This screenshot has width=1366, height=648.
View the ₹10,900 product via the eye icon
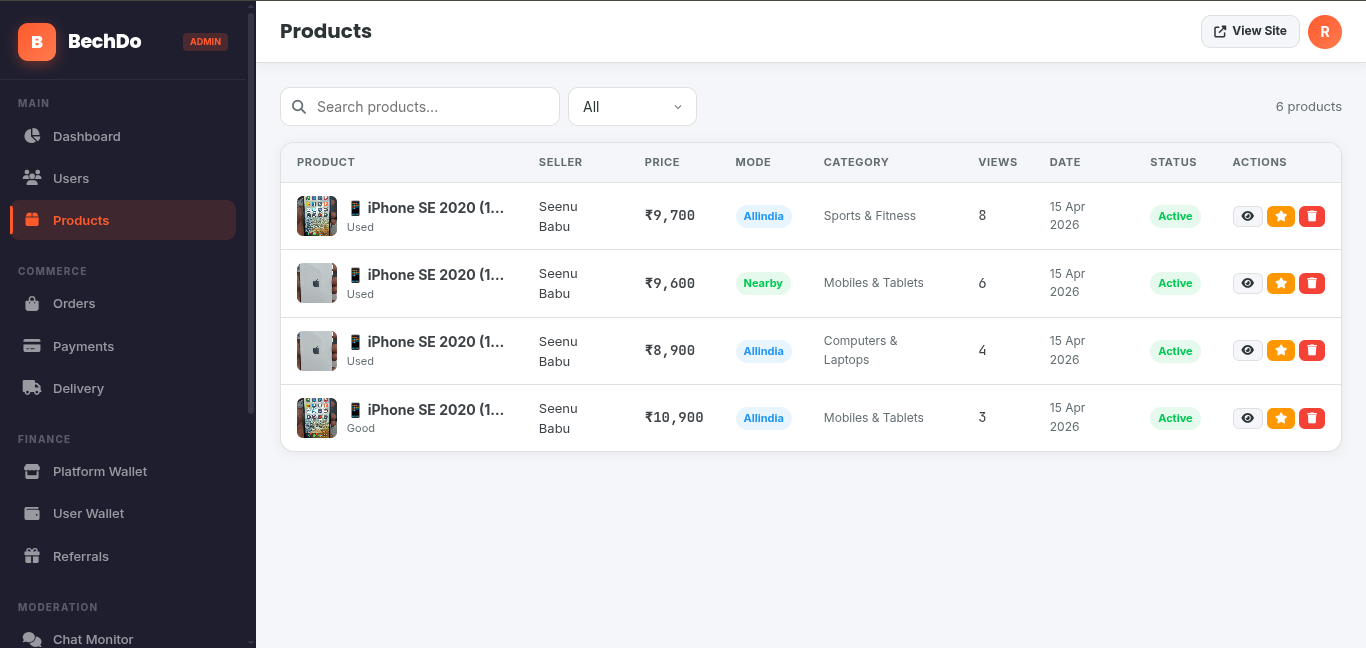(x=1248, y=418)
